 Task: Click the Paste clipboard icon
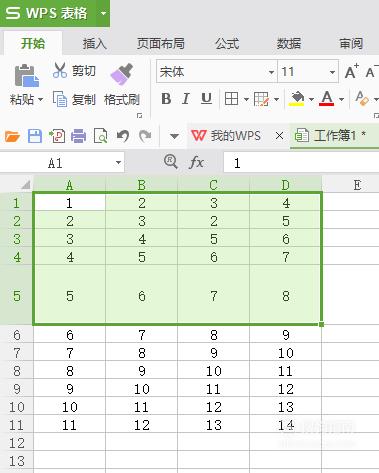click(x=26, y=75)
